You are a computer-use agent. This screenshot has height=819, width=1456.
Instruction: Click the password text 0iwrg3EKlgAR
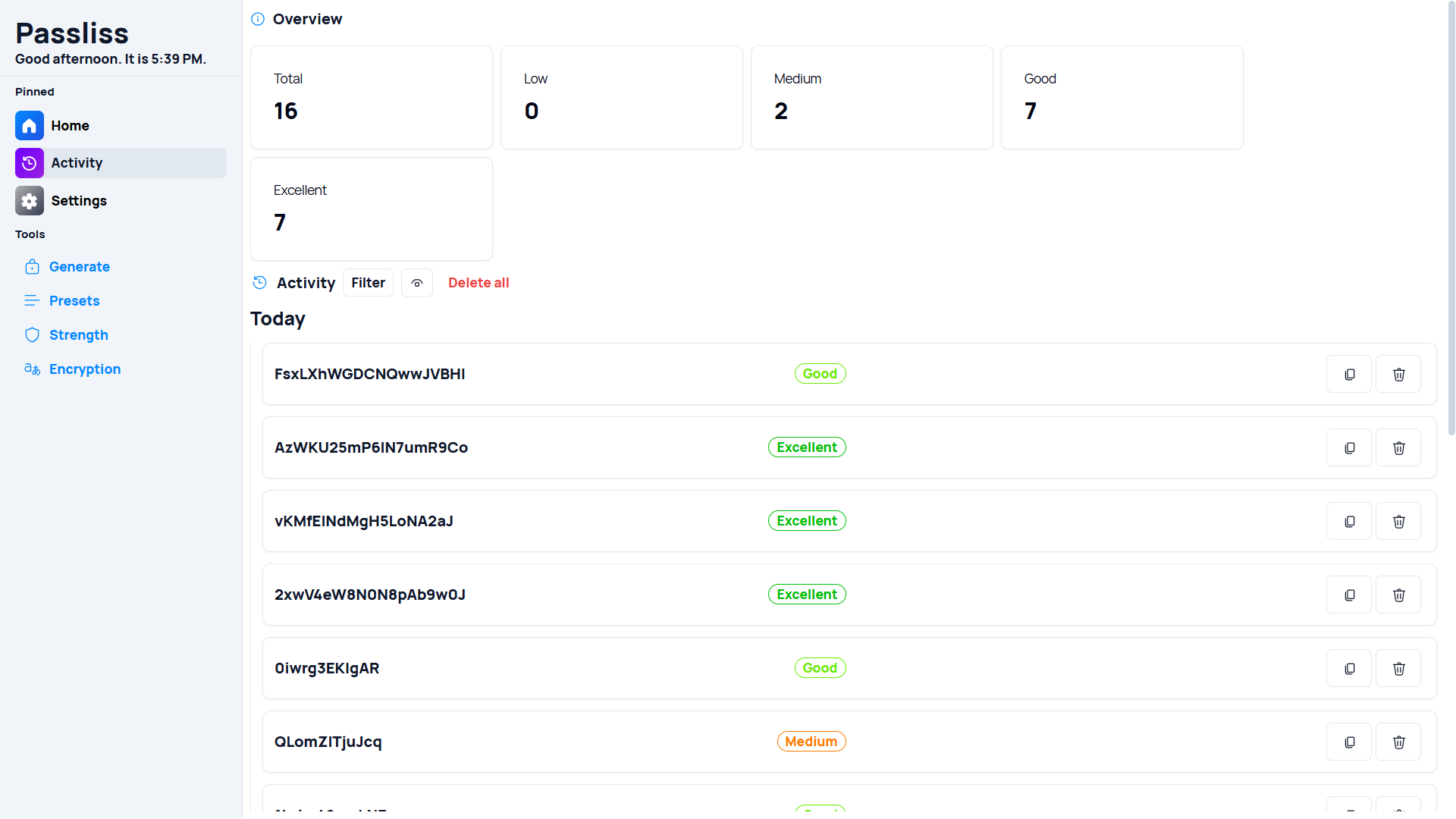tap(327, 668)
